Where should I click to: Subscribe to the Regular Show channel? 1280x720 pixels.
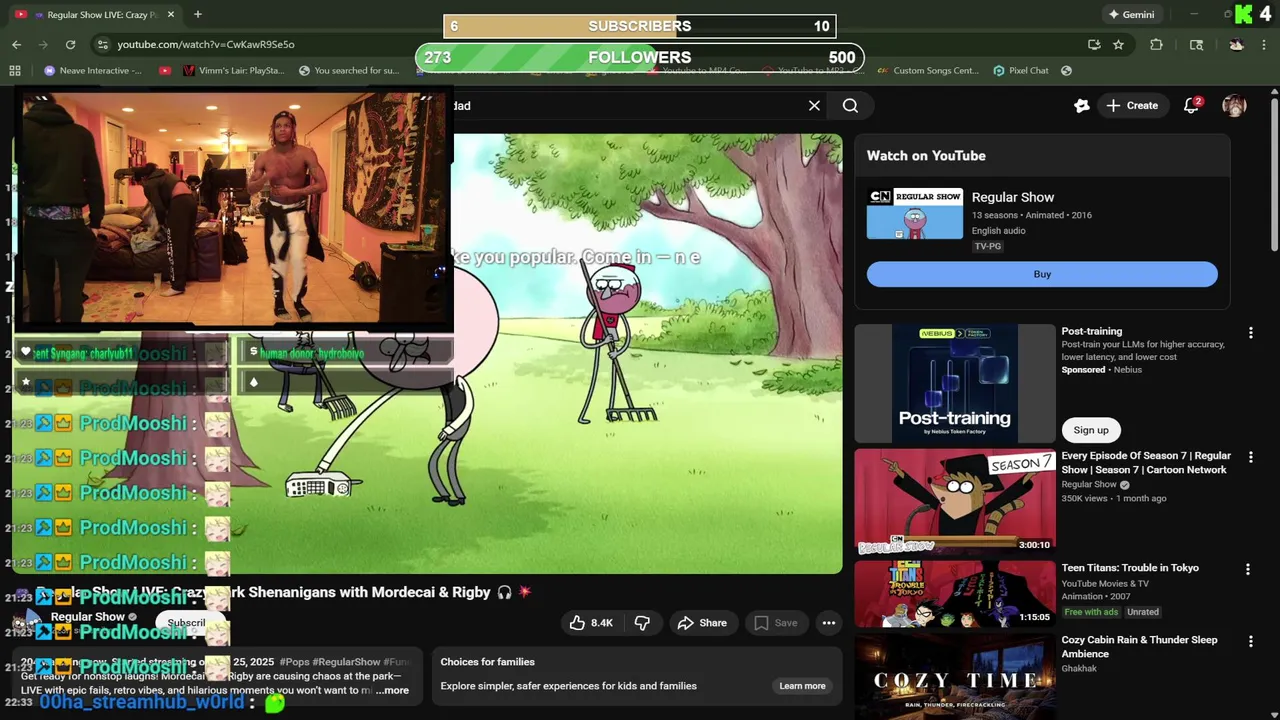coord(186,623)
